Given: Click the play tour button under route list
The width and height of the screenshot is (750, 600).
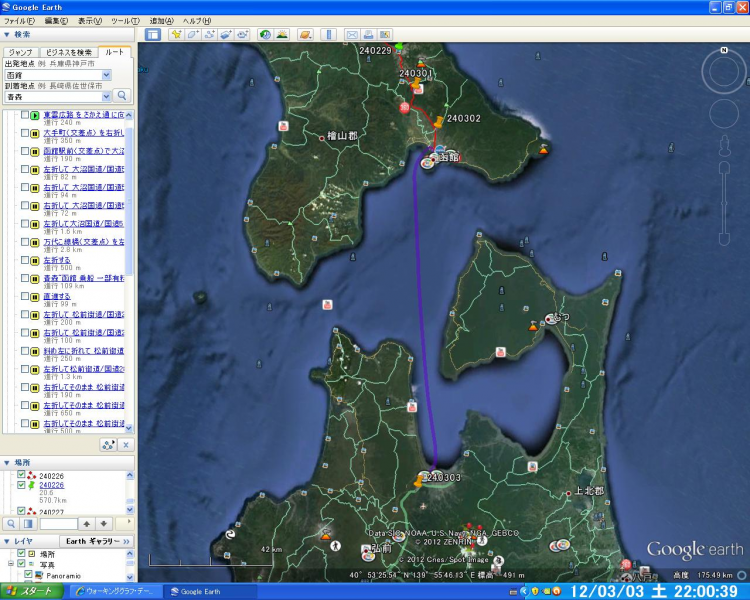Looking at the screenshot, I should 109,445.
